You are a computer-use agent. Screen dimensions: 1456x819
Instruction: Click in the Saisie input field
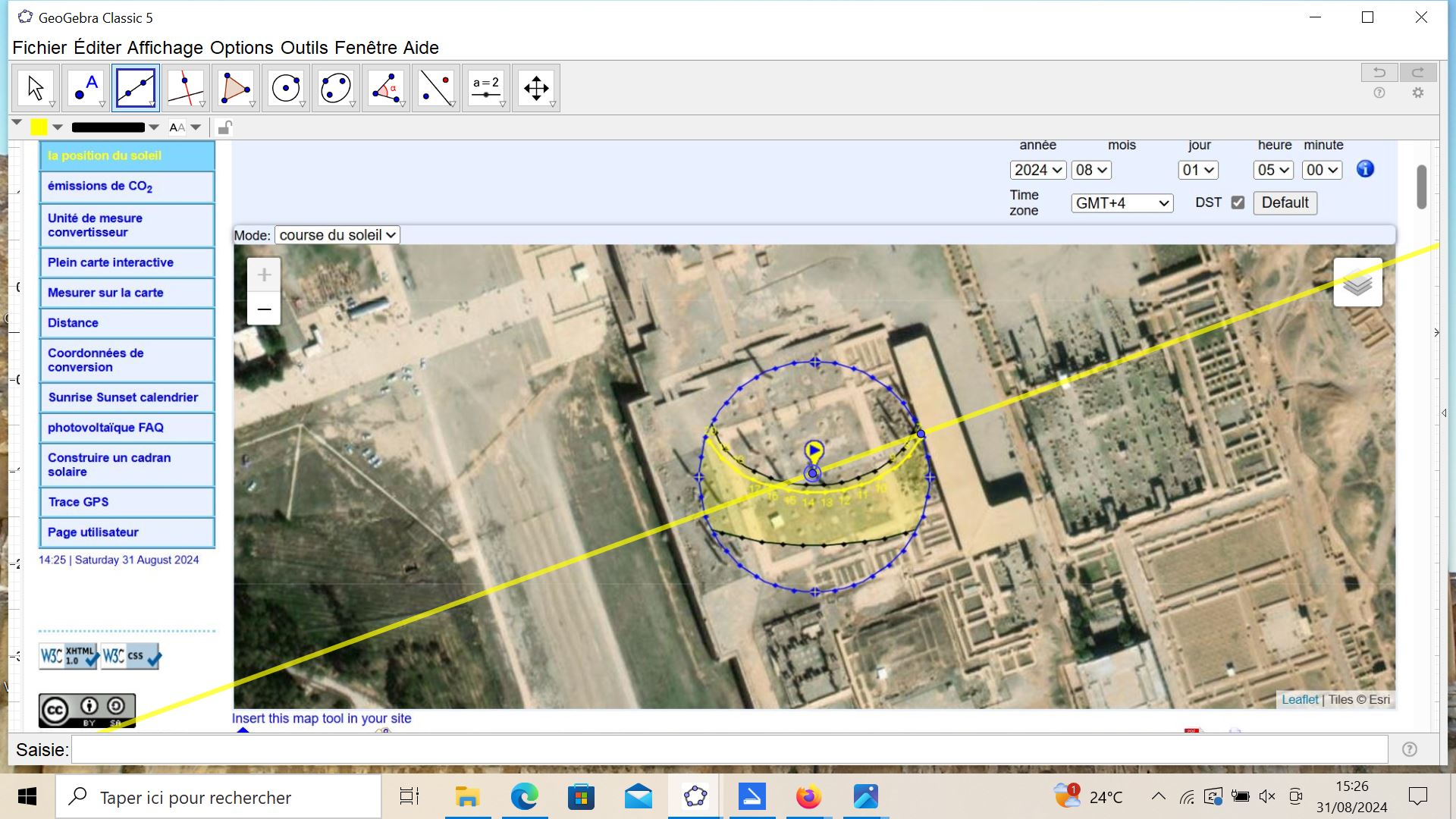[728, 750]
